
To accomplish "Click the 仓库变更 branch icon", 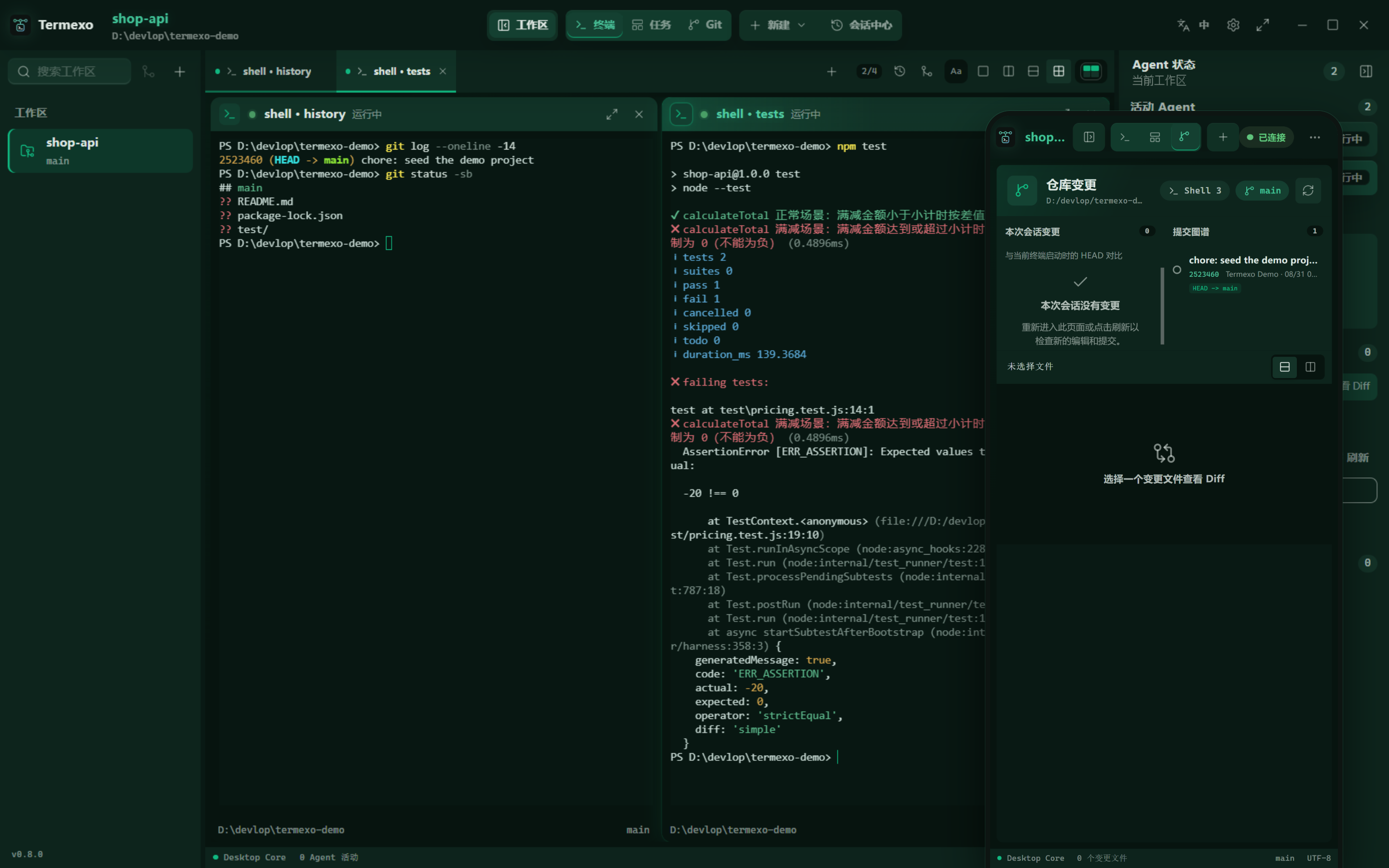I will point(1022,190).
